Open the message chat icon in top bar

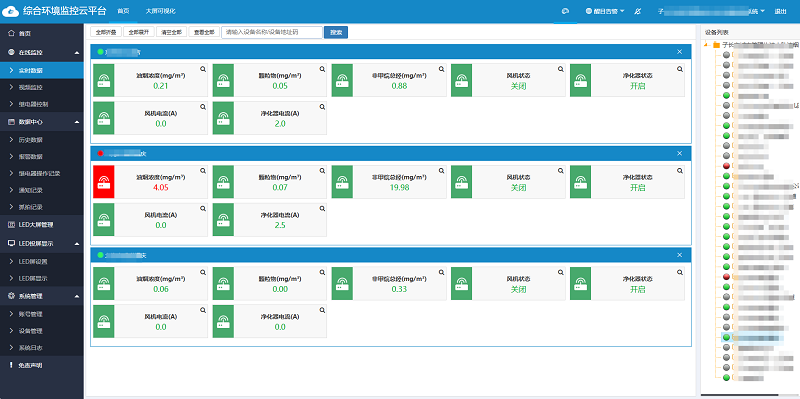click(x=565, y=11)
